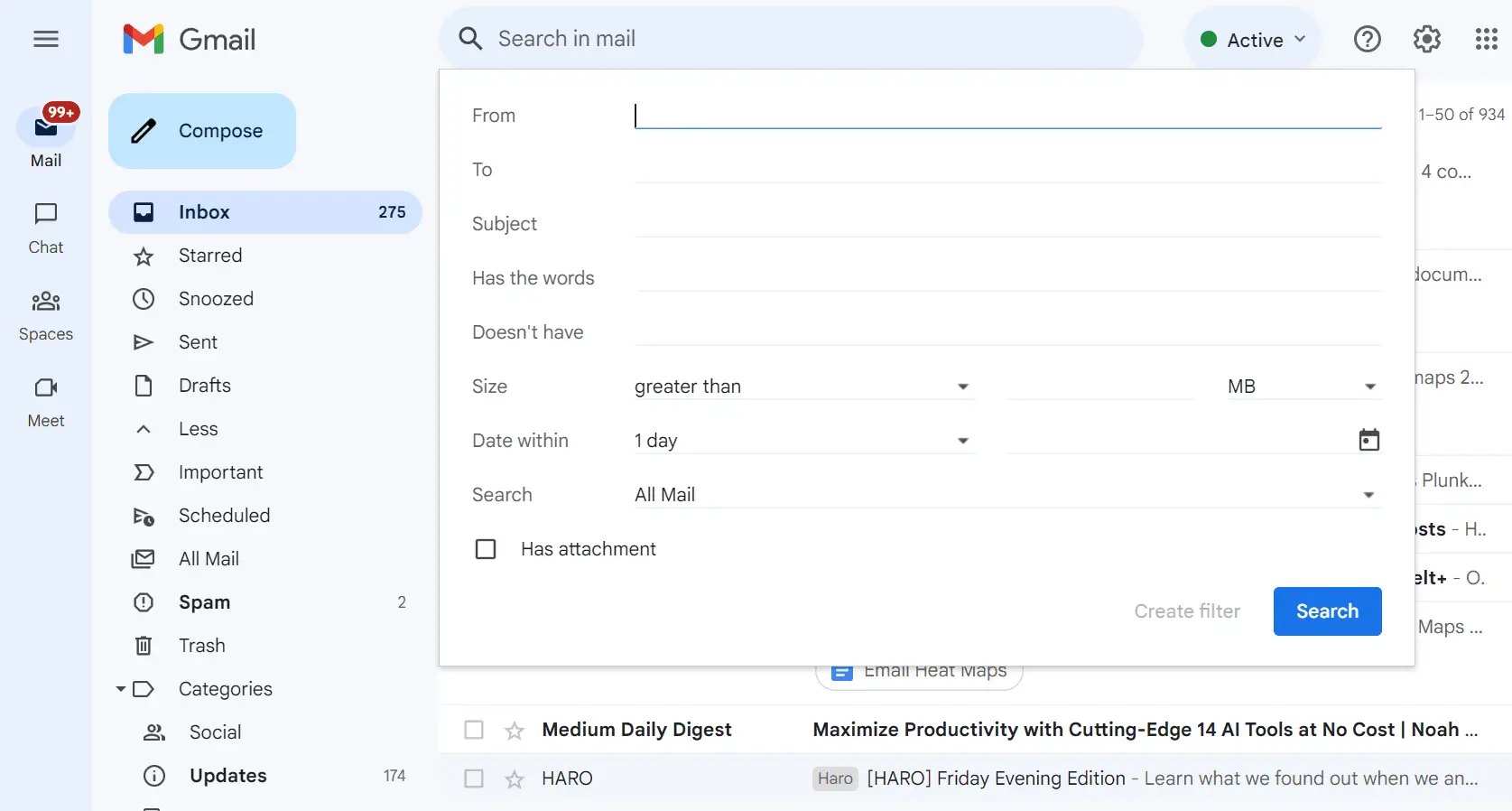Open the size 'greater than' dropdown
The image size is (1512, 811).
[x=802, y=387]
